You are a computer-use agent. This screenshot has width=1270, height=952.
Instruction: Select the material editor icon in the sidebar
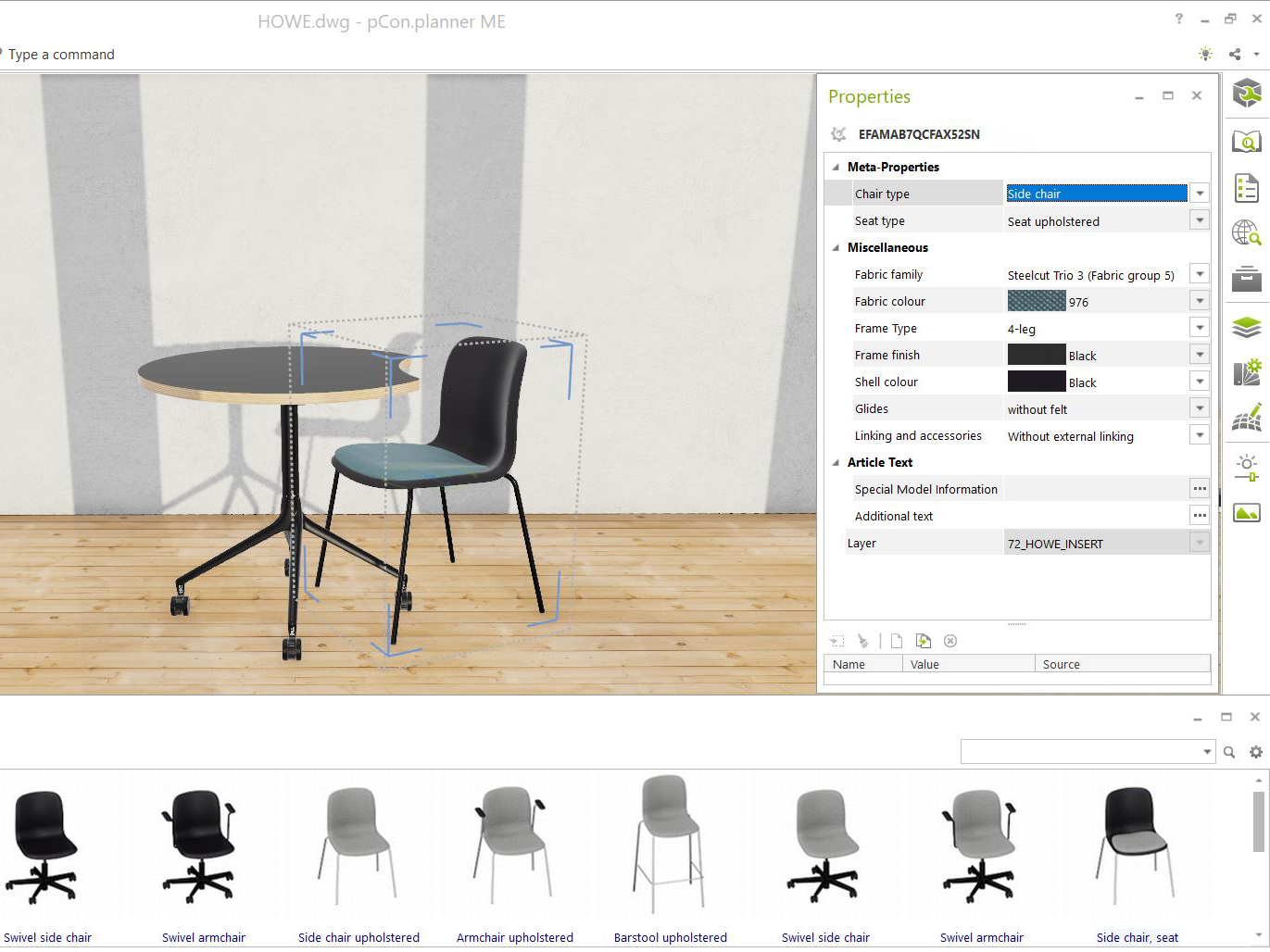click(1247, 374)
